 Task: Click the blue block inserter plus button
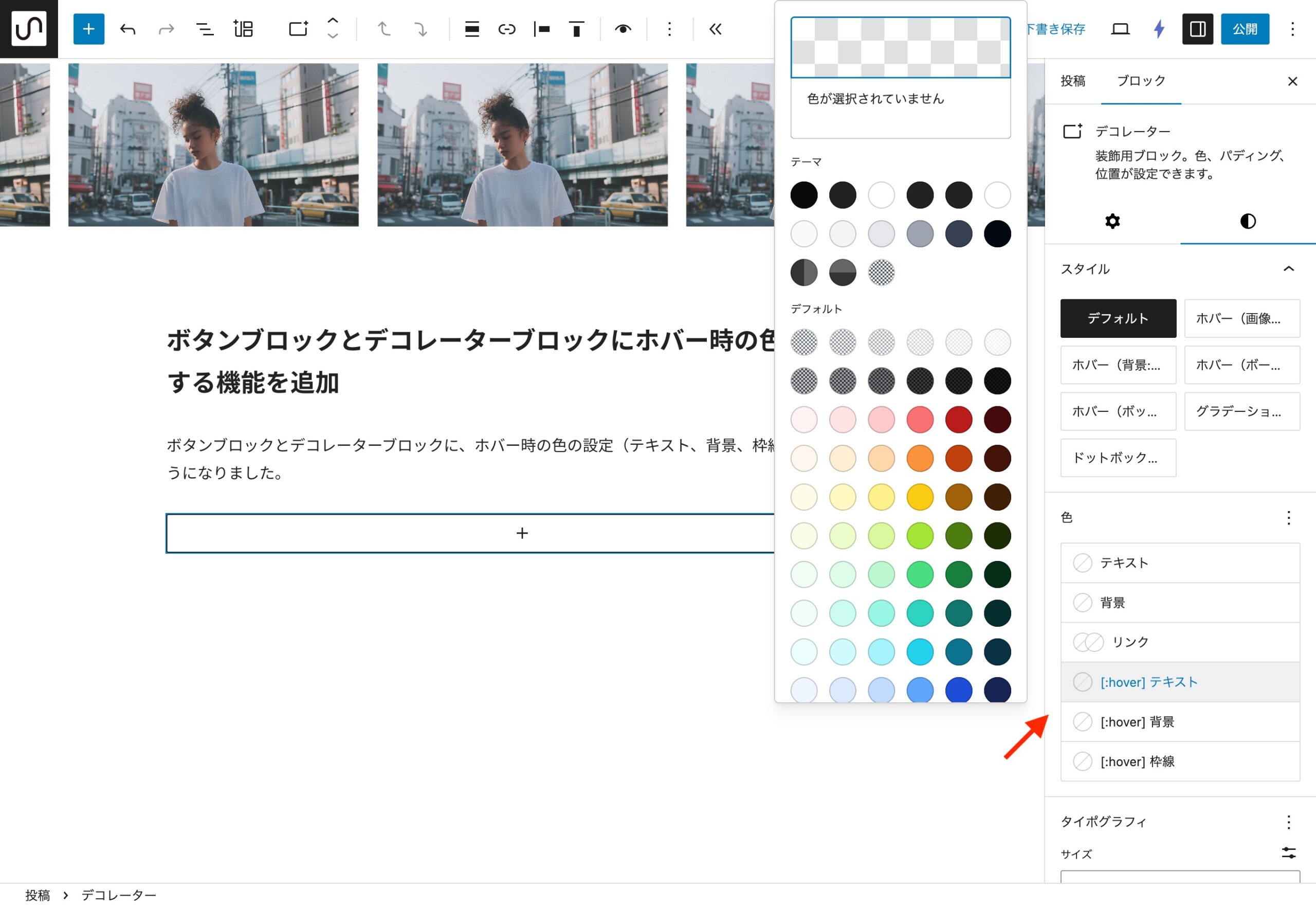(x=88, y=29)
